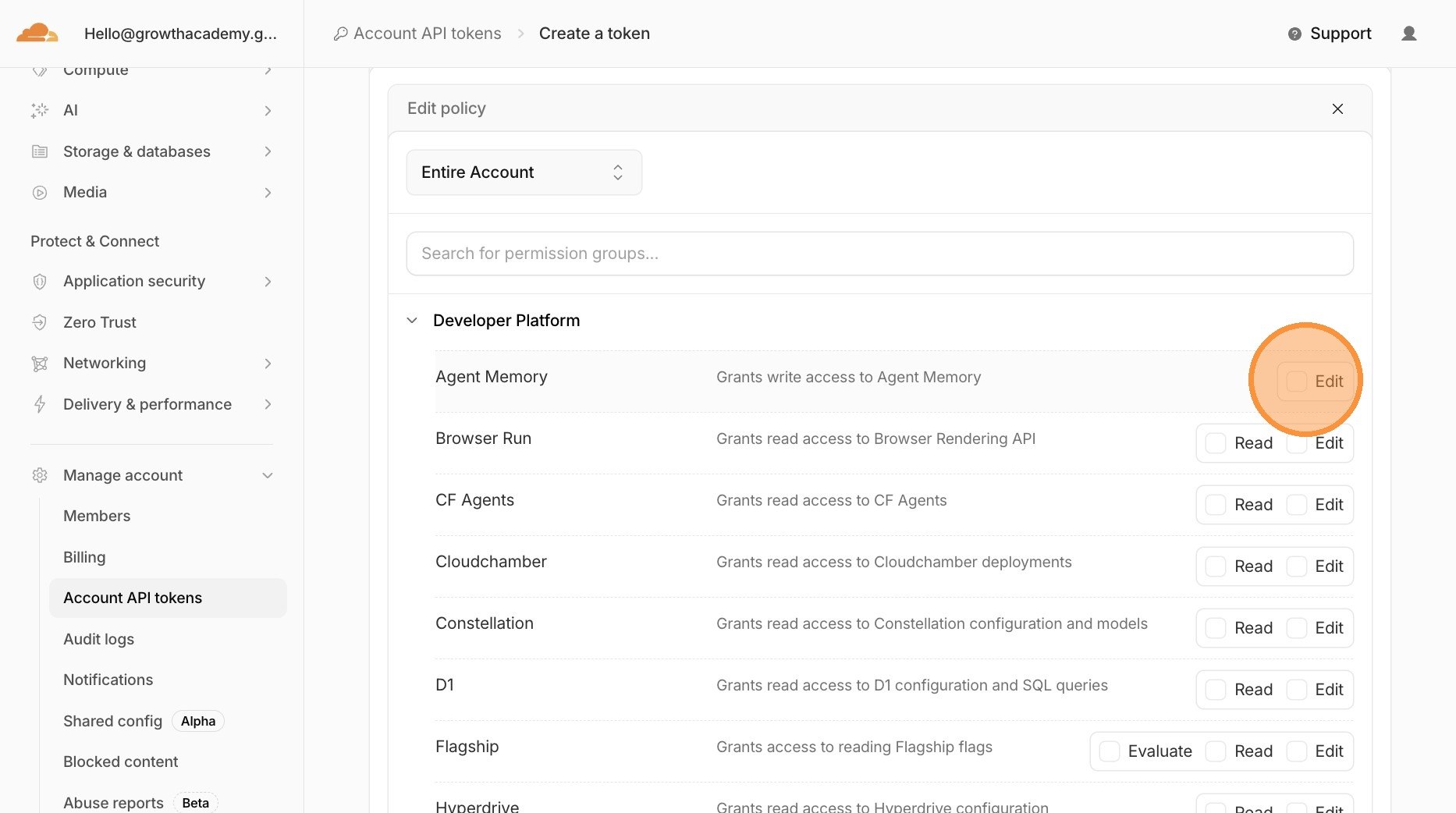The width and height of the screenshot is (1456, 813).
Task: Expand Storage & databases chevron
Action: tap(268, 151)
